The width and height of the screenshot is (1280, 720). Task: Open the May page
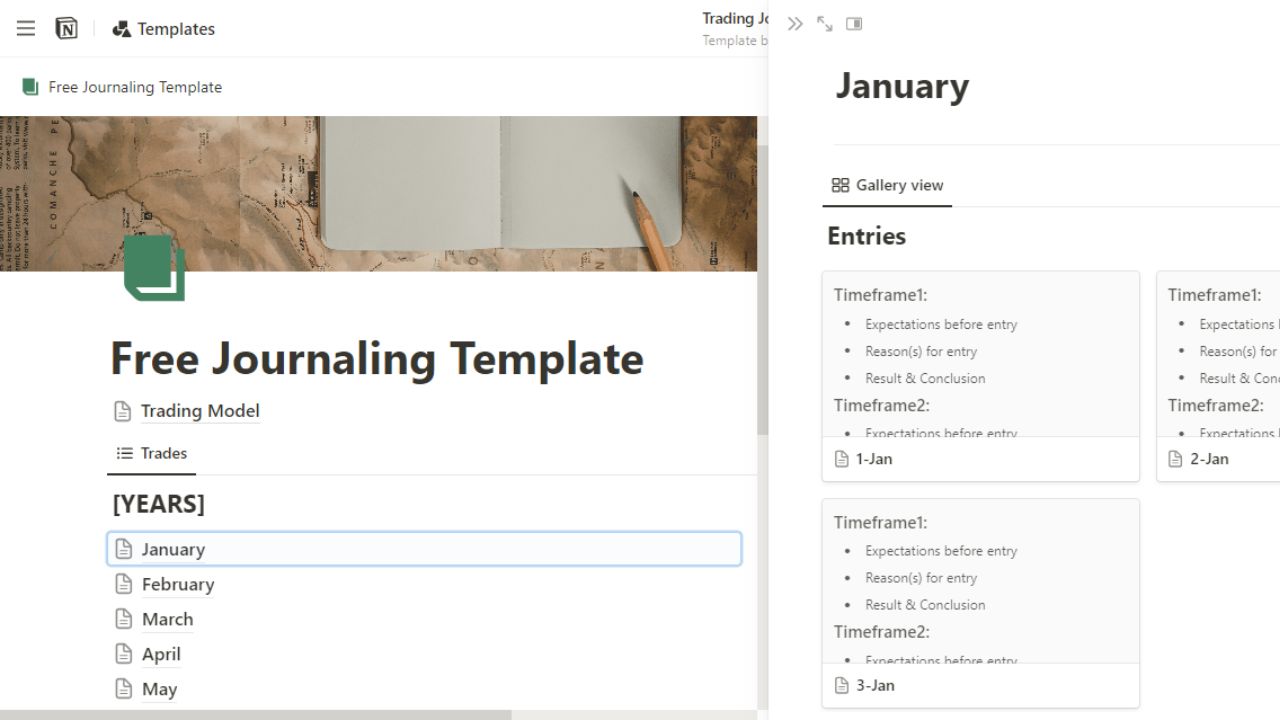pyautogui.click(x=160, y=688)
